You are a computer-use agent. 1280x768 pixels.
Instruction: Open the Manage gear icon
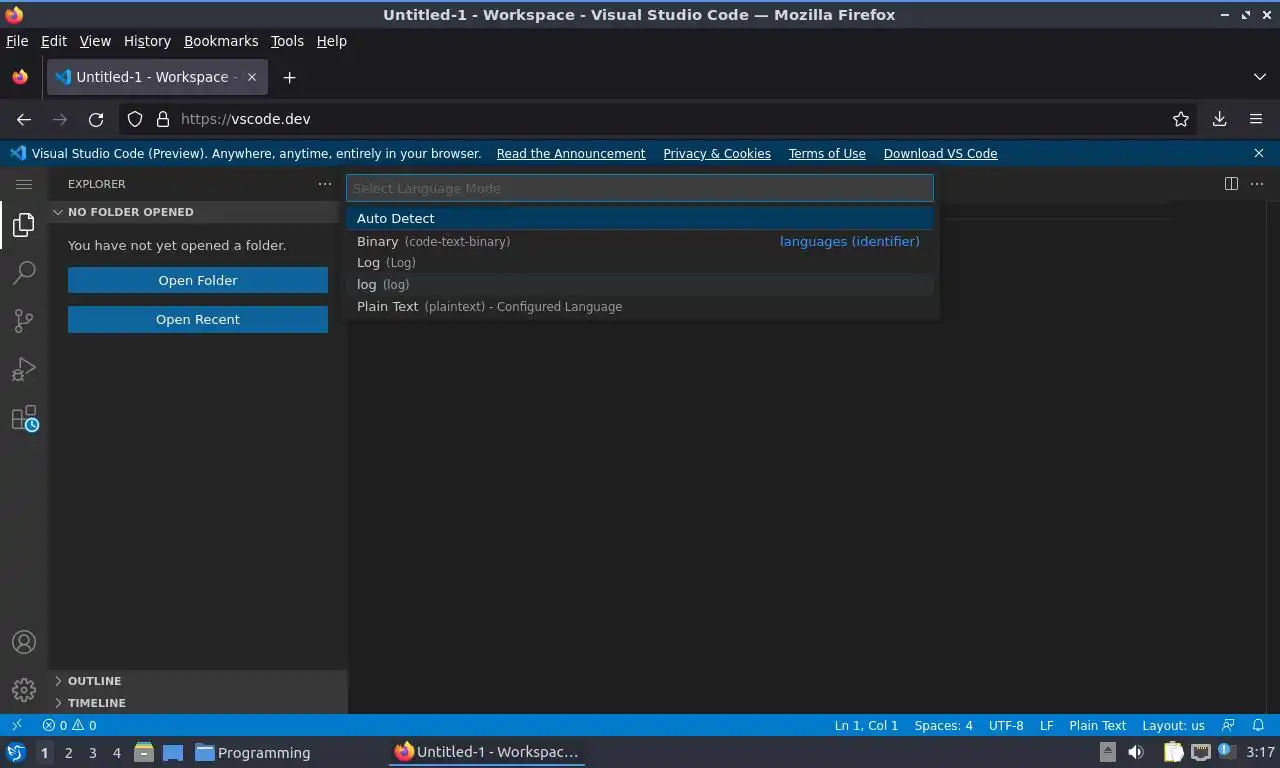[x=24, y=690]
